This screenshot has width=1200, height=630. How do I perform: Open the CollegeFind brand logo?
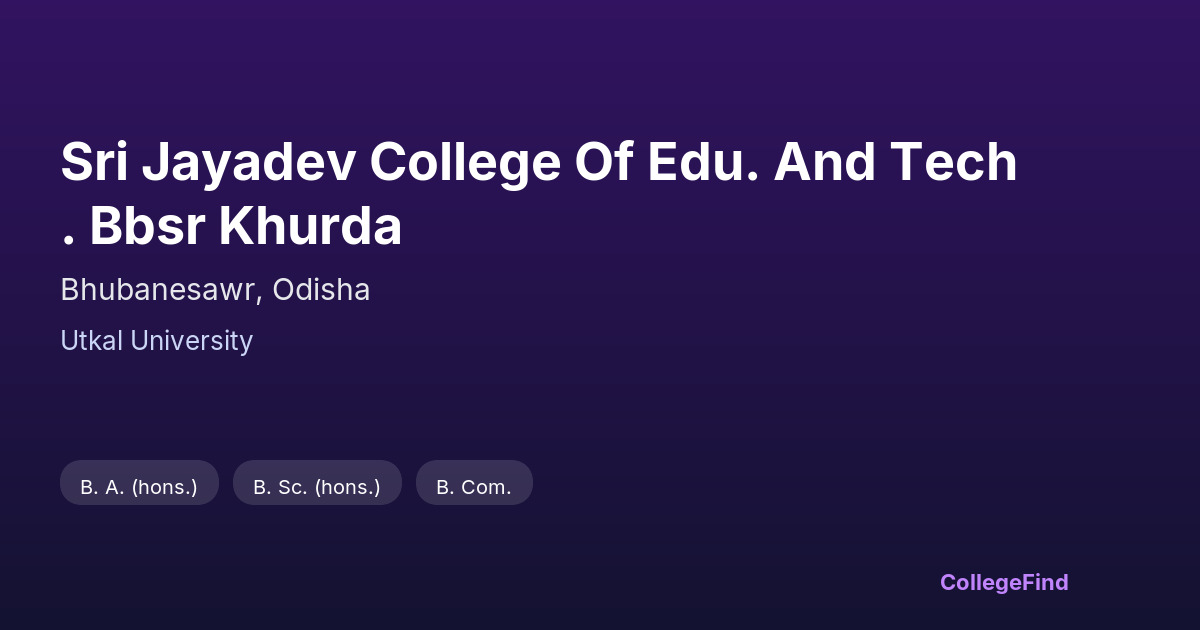(x=1004, y=582)
